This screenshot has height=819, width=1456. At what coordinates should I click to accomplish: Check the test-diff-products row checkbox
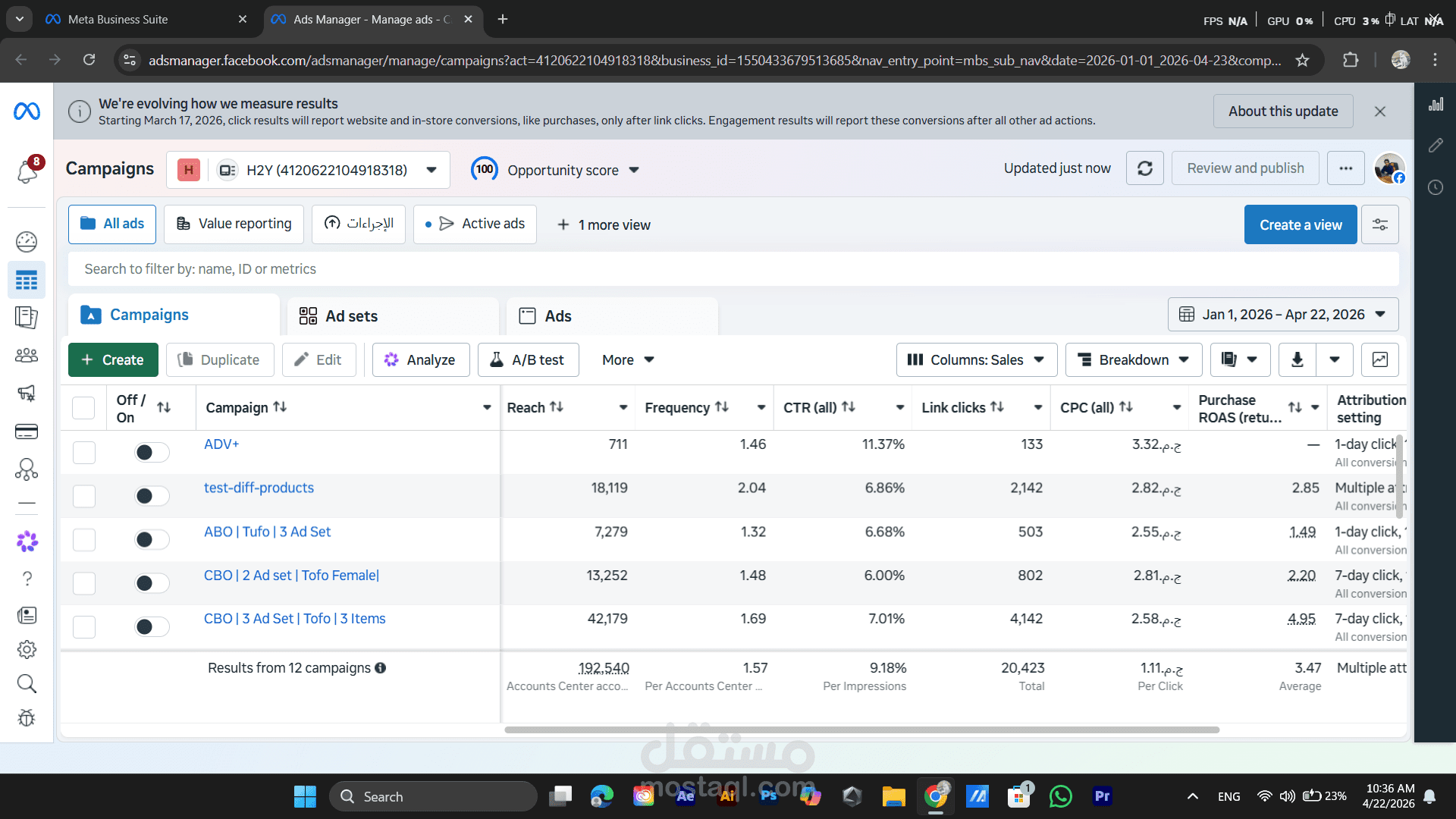[83, 496]
